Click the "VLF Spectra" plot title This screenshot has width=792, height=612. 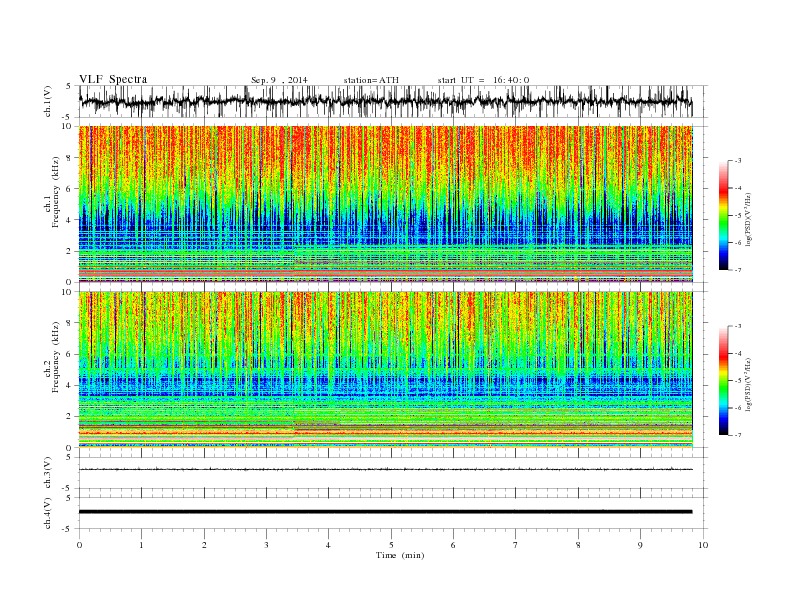click(x=113, y=79)
